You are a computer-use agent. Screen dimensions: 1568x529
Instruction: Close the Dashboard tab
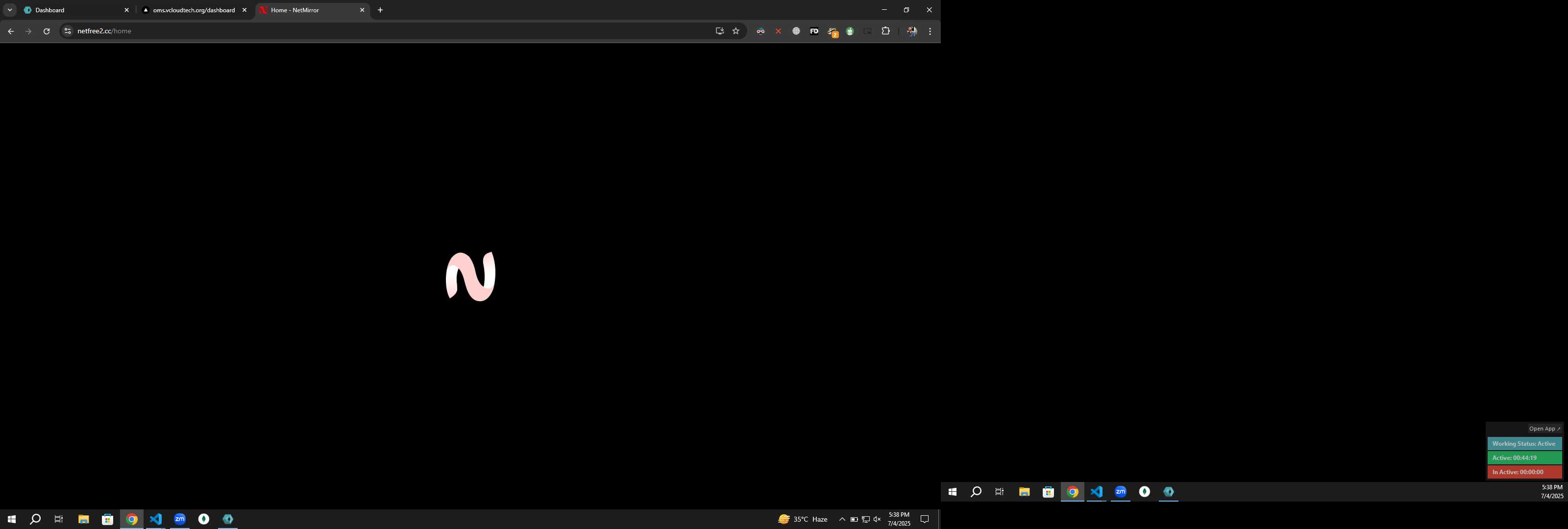pos(126,10)
